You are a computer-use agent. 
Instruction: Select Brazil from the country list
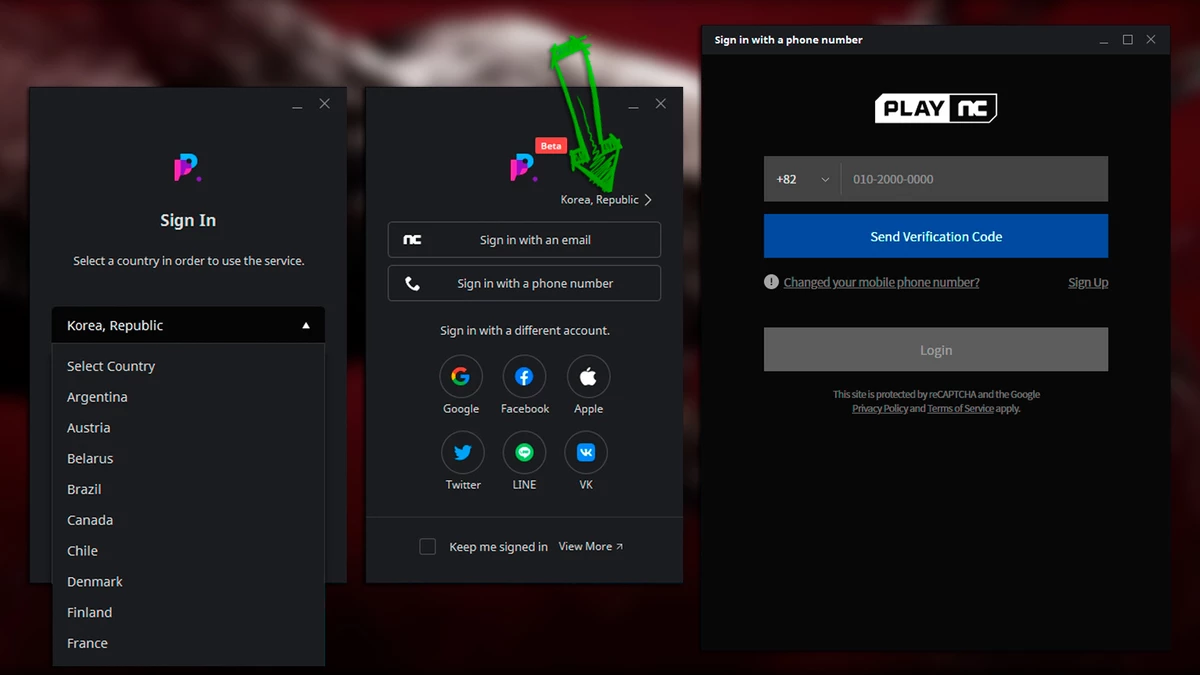84,489
